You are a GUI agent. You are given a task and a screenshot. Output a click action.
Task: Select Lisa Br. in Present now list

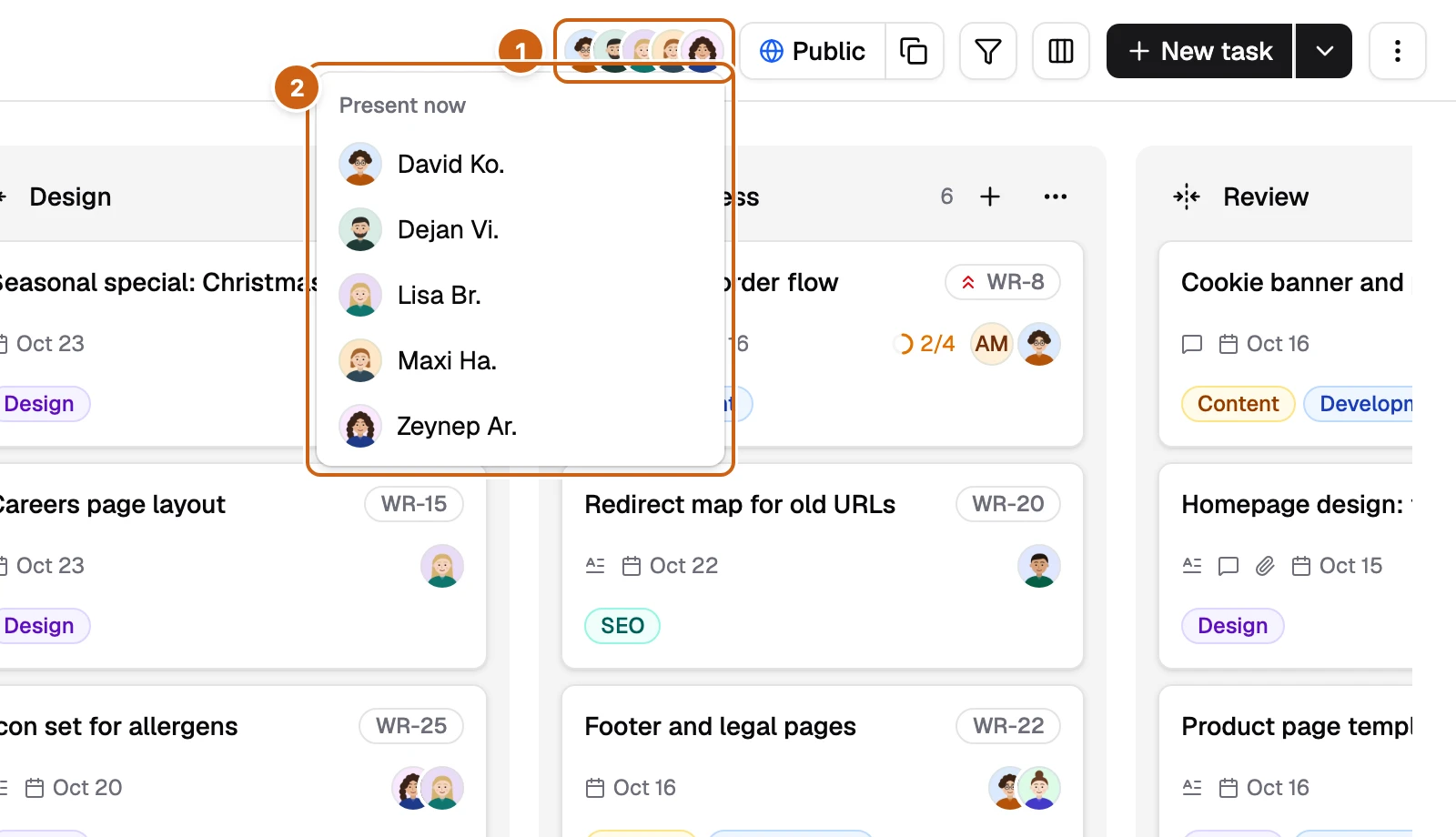point(521,295)
